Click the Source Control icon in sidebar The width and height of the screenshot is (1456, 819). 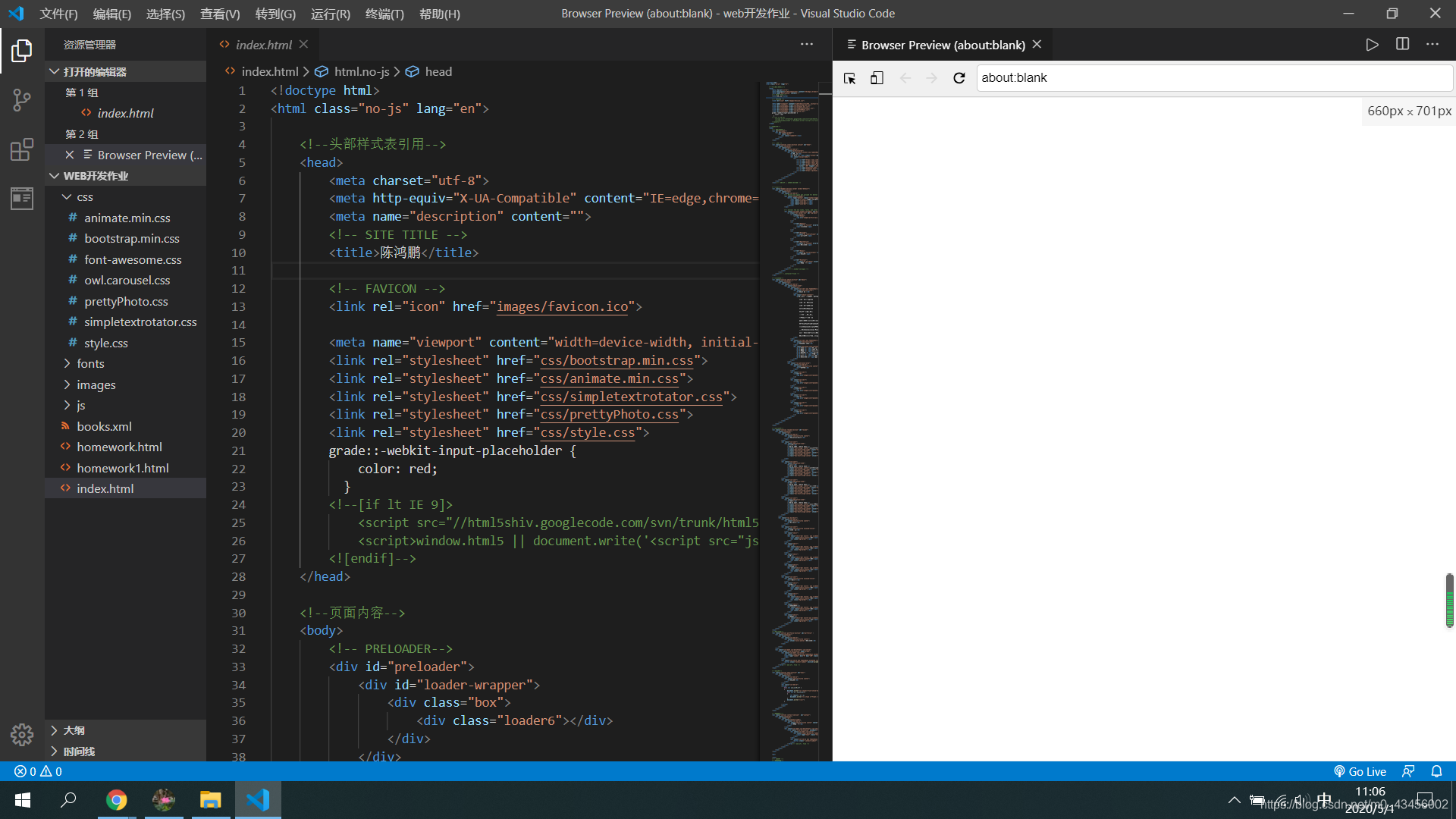tap(22, 99)
